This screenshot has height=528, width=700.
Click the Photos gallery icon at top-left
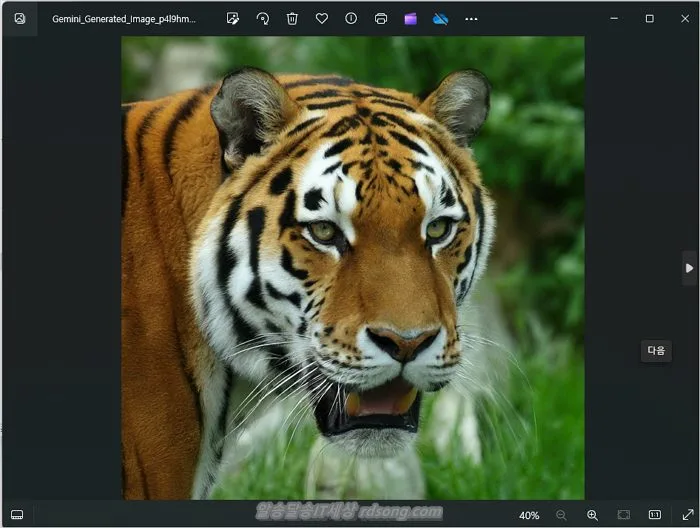(x=20, y=18)
